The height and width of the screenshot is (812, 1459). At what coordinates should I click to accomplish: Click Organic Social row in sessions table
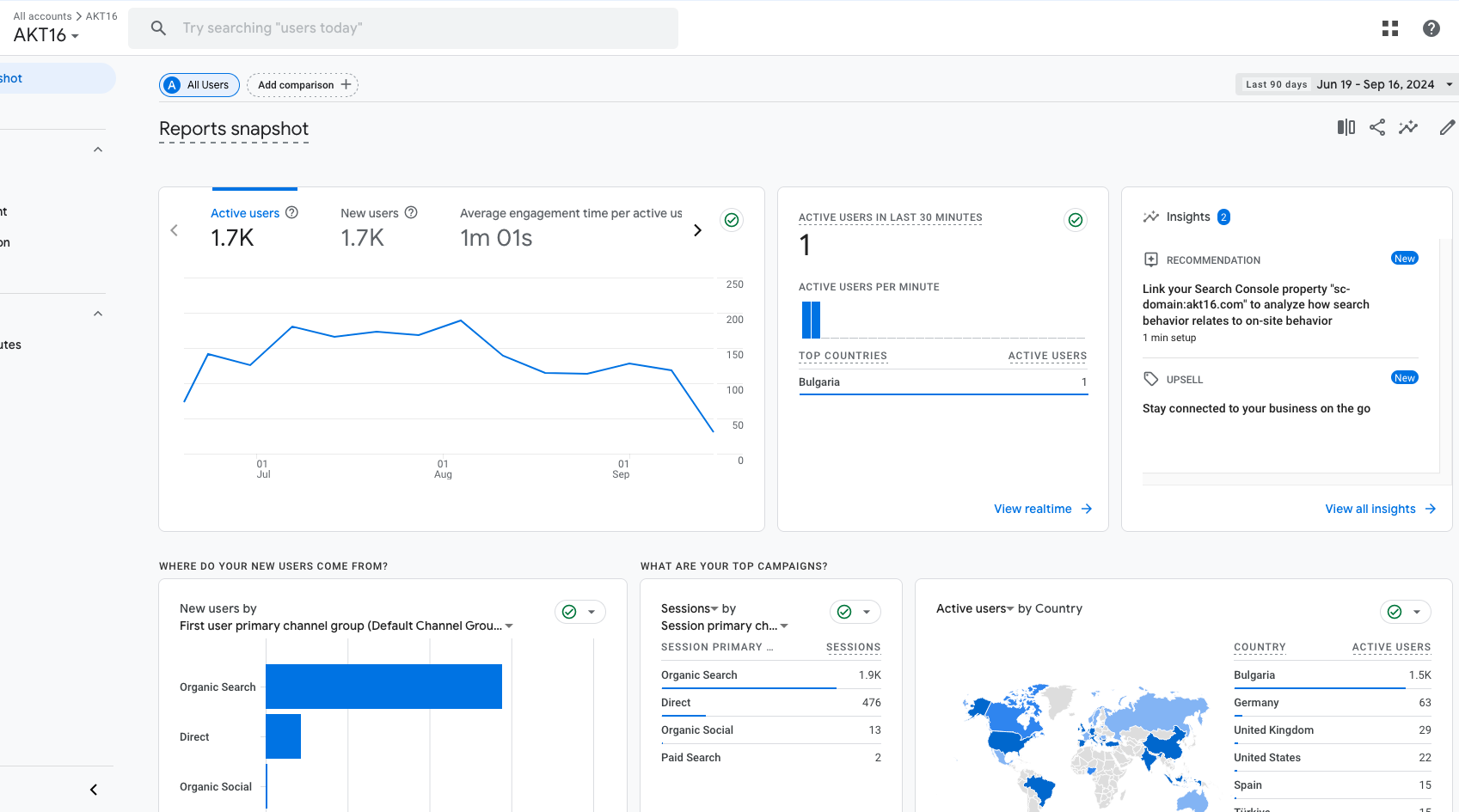click(771, 730)
